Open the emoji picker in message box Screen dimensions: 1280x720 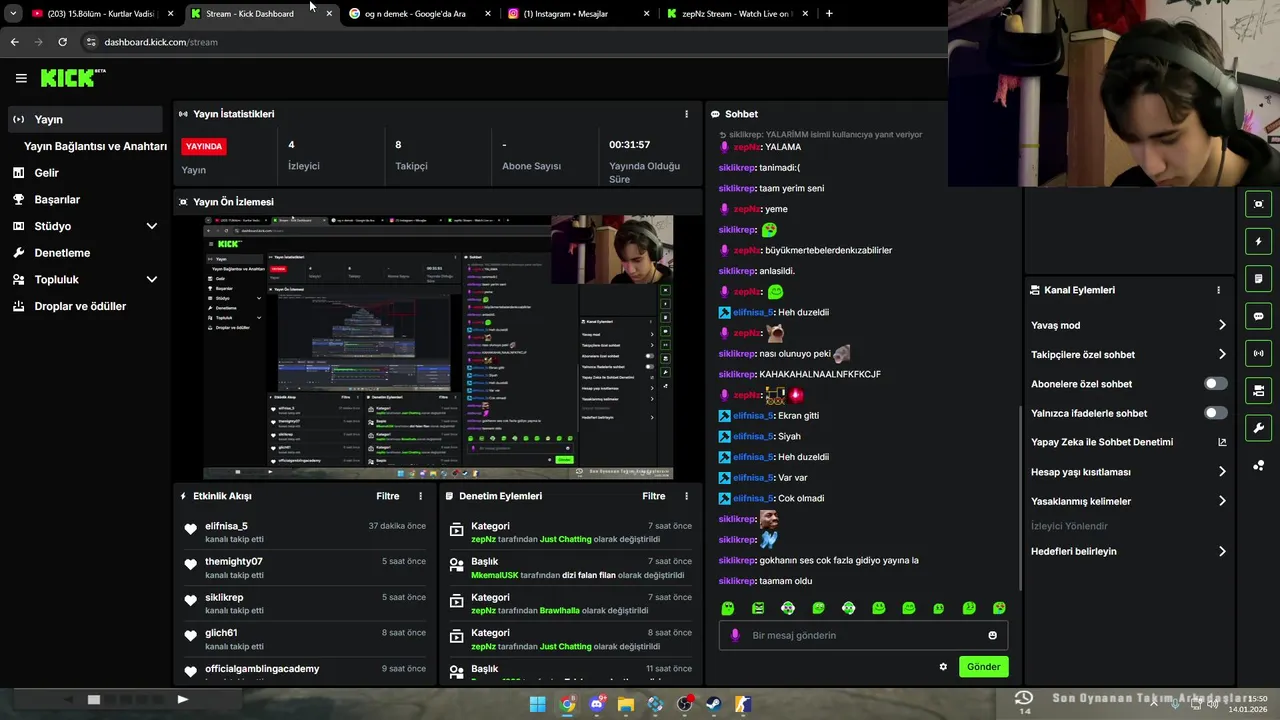point(992,635)
